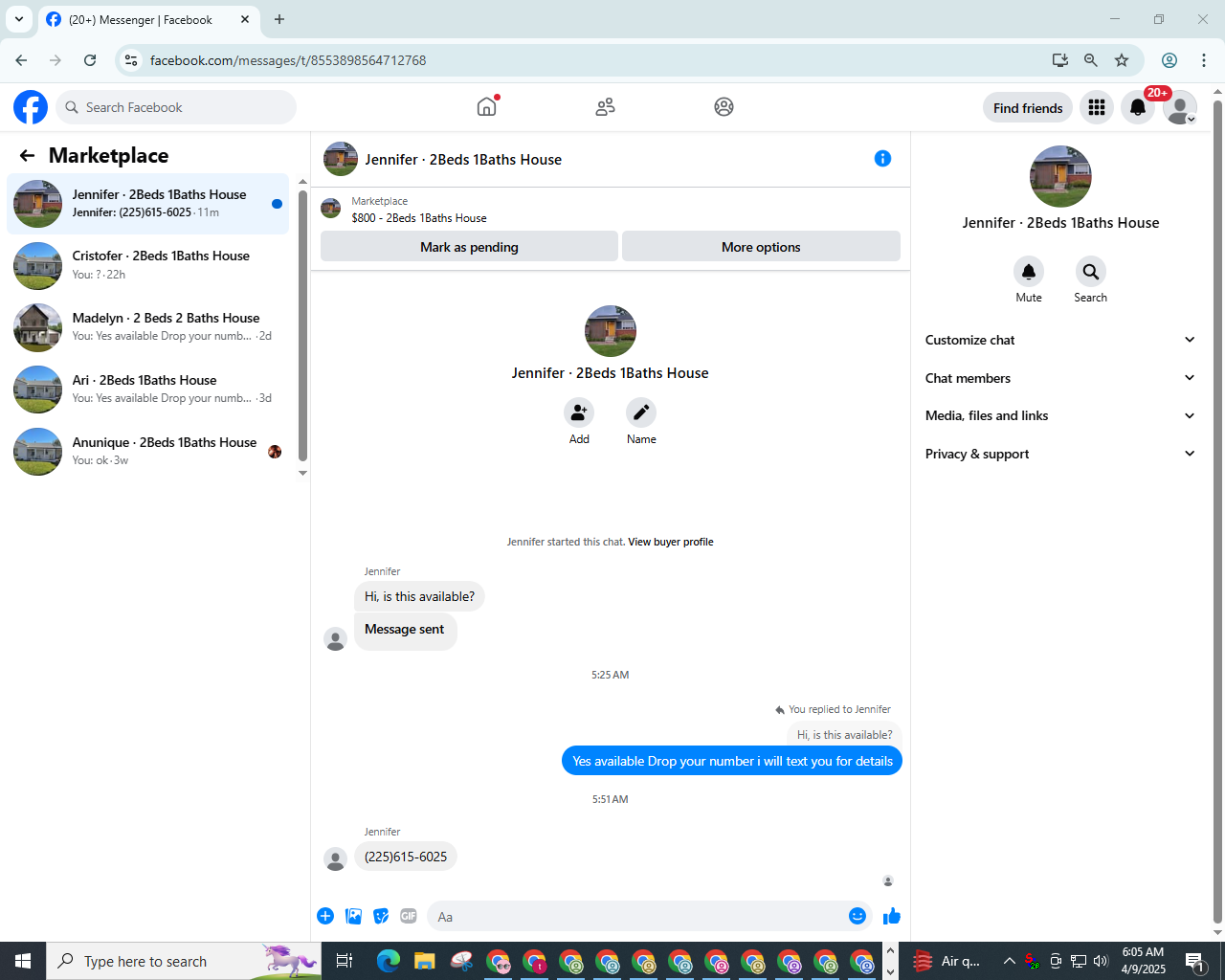Image resolution: width=1225 pixels, height=980 pixels.
Task: Mute the Jennifer conversation
Action: (x=1029, y=272)
